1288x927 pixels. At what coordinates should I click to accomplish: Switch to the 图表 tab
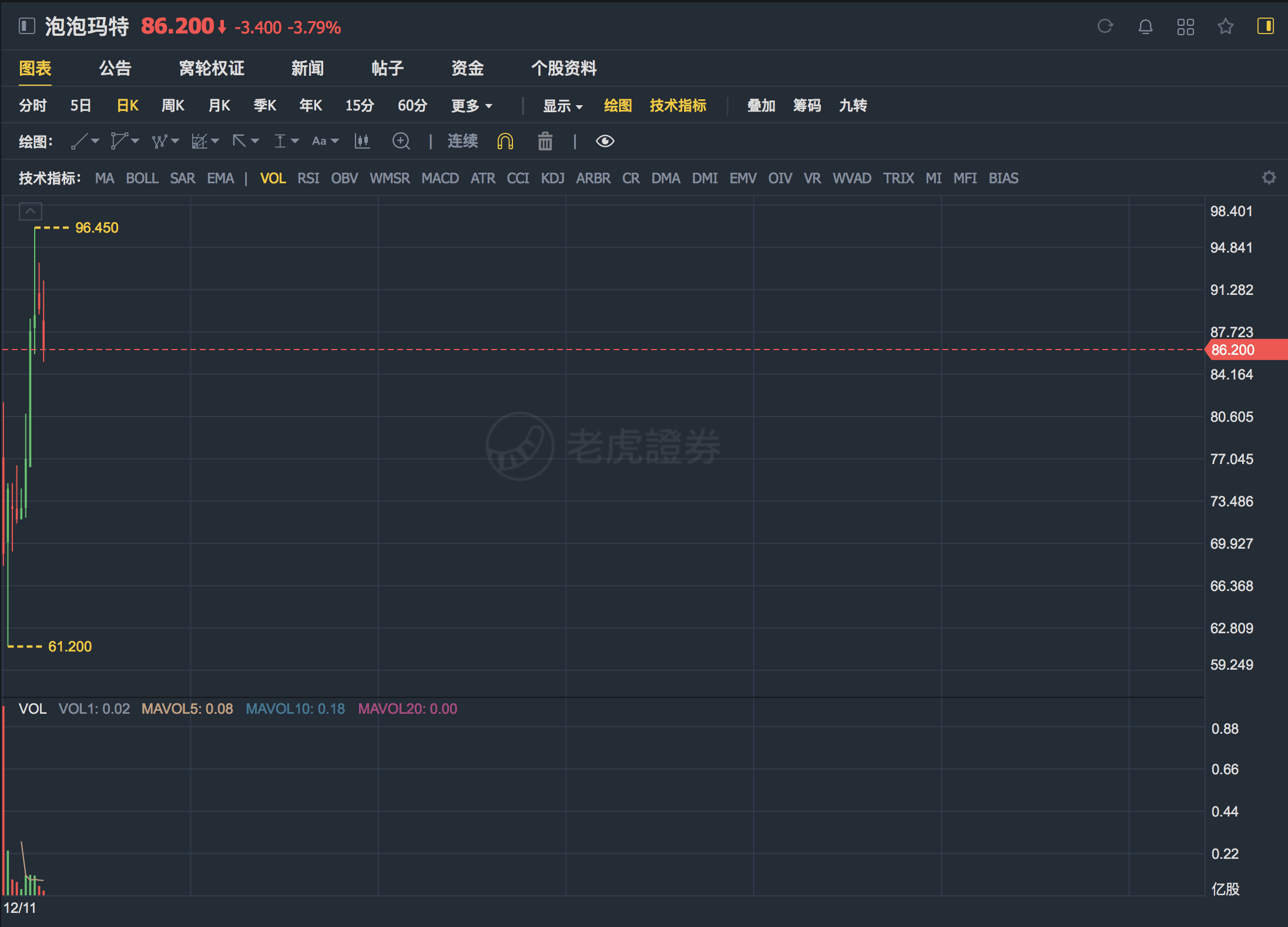tap(35, 68)
